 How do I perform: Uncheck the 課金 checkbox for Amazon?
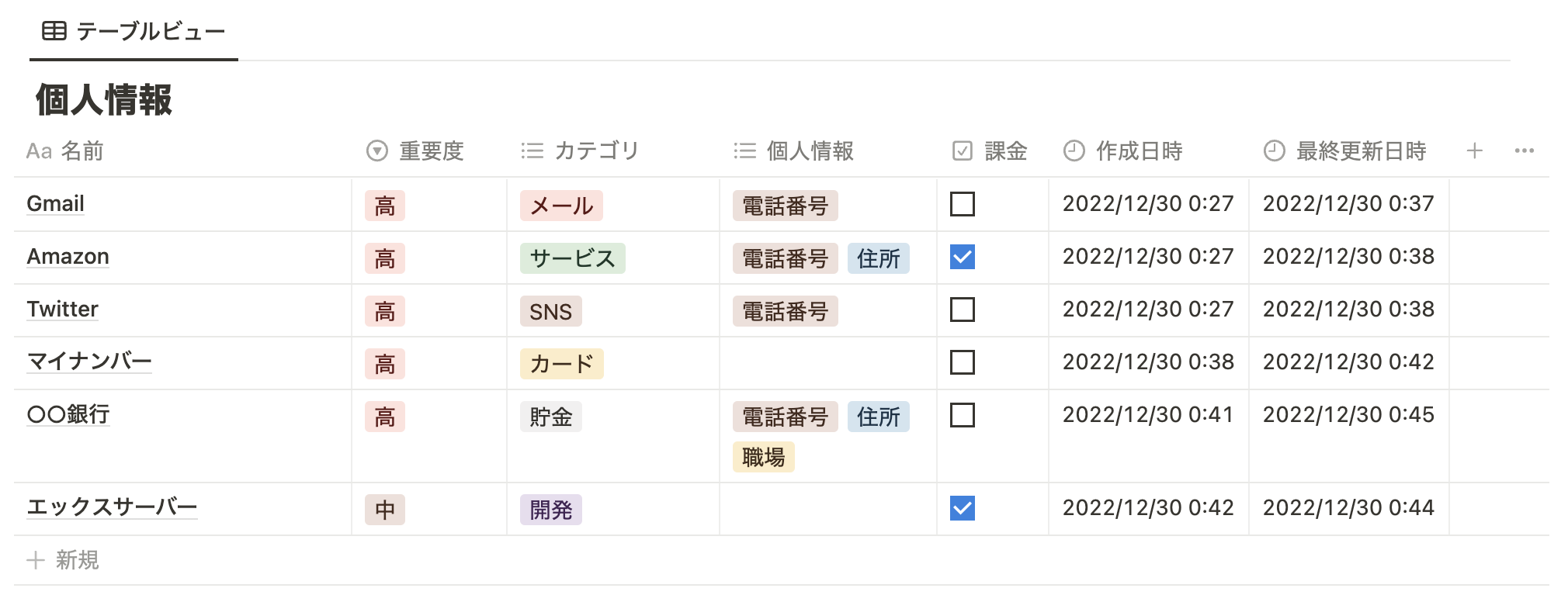[x=963, y=257]
